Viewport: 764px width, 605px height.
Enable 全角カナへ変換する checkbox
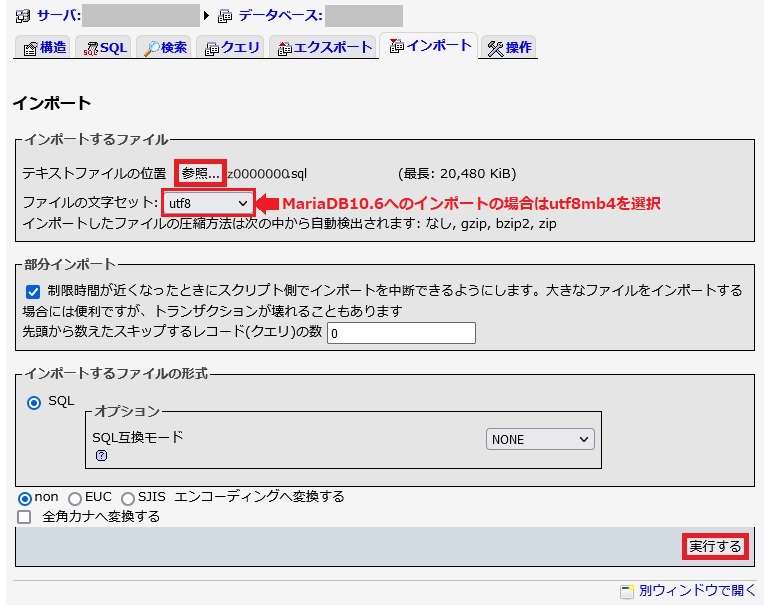click(x=24, y=517)
